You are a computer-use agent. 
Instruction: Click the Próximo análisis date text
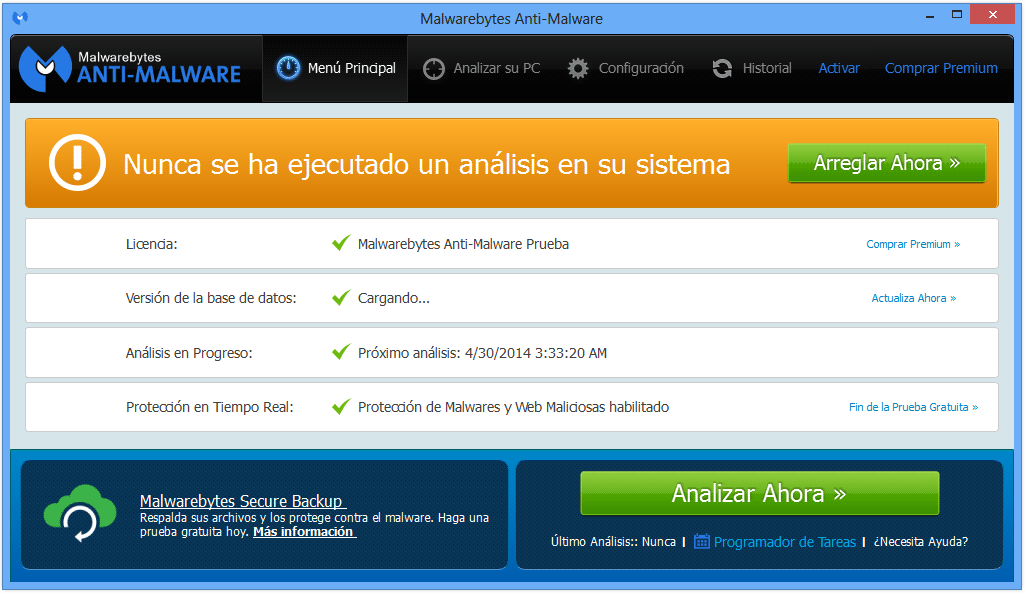(482, 353)
